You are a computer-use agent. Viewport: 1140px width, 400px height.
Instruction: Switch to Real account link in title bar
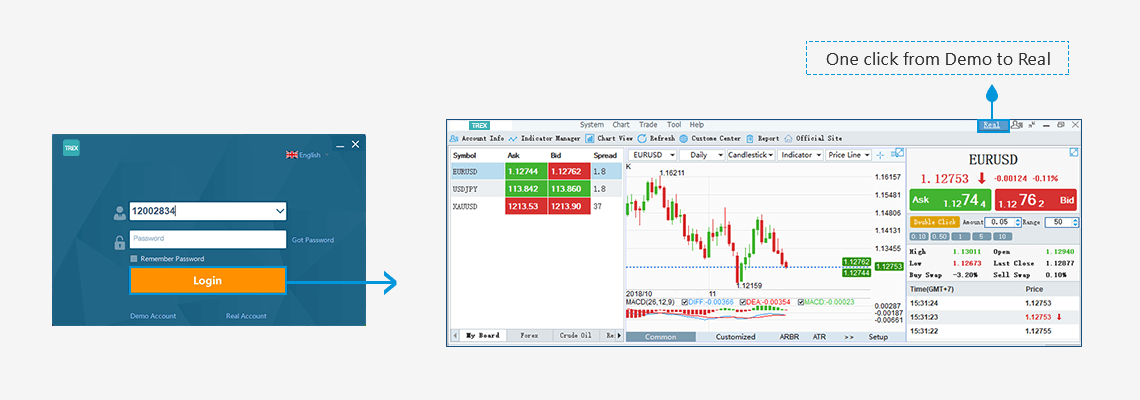pyautogui.click(x=992, y=125)
